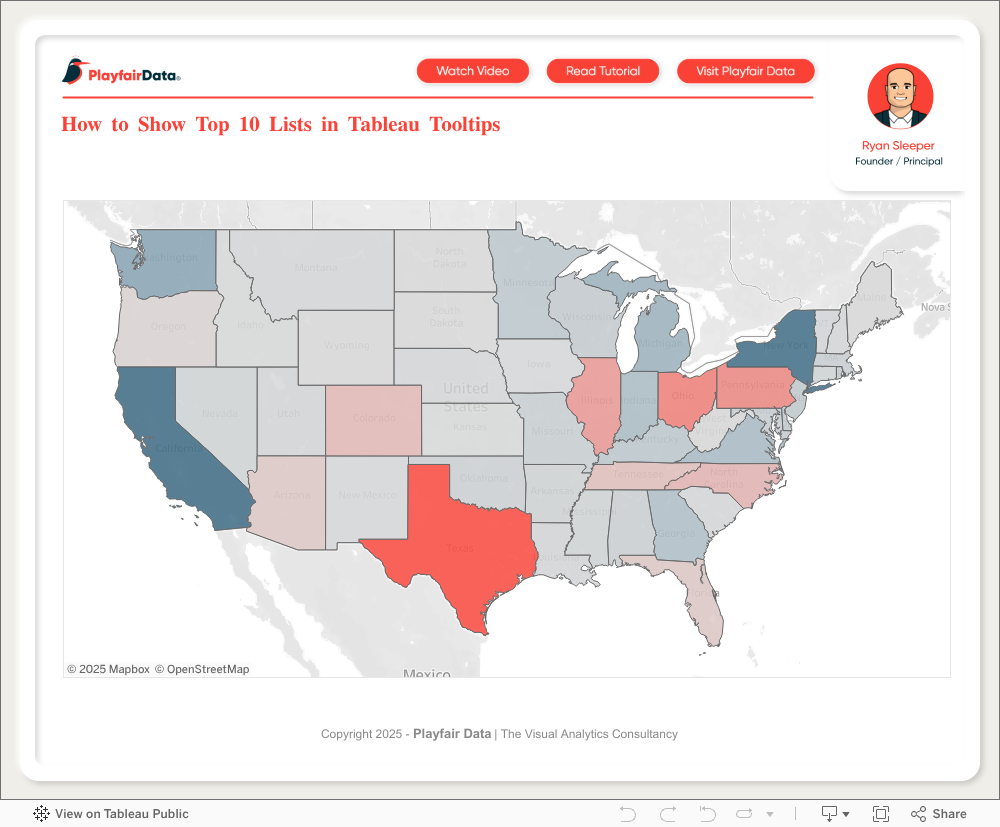The width and height of the screenshot is (1000, 827).
Task: Select Pennsylvania on the map
Action: click(754, 389)
